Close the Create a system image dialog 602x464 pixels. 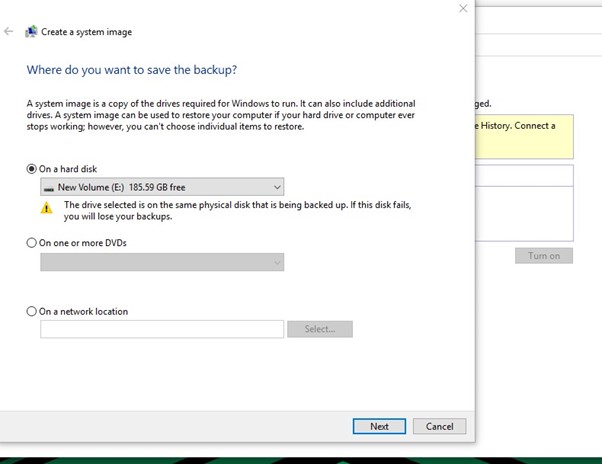(462, 8)
